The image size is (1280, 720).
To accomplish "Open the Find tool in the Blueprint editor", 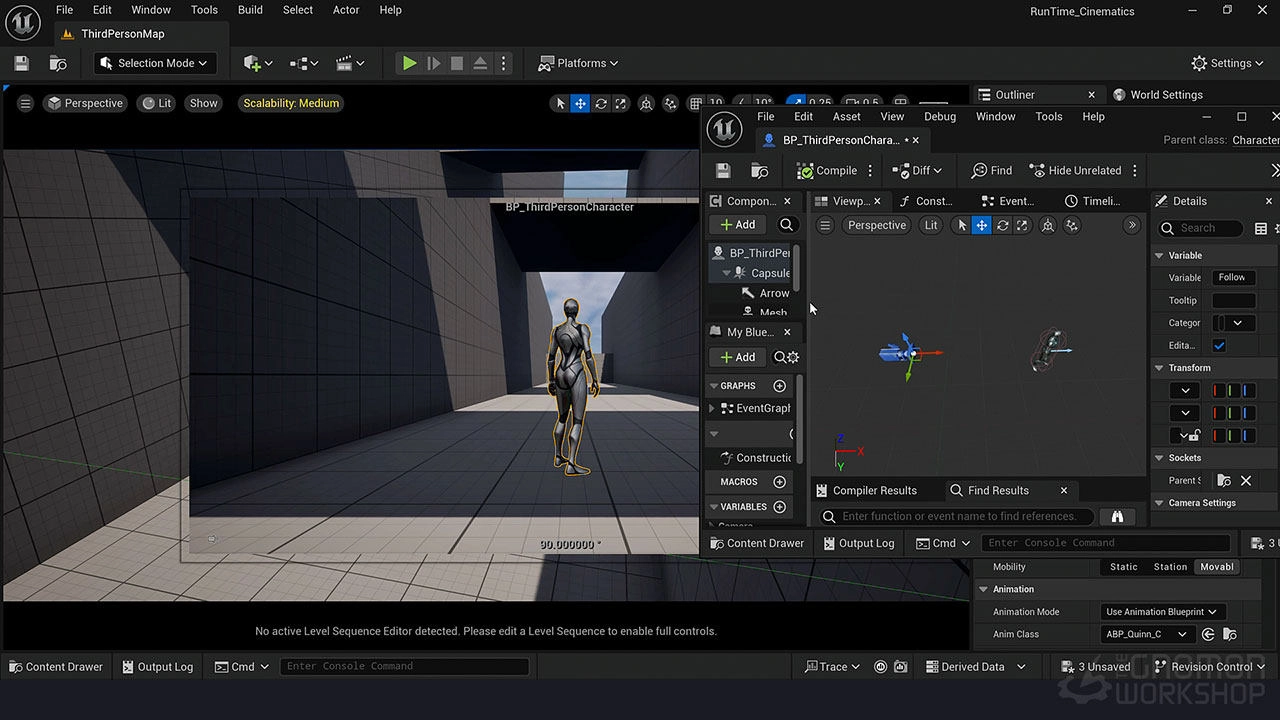I will [x=991, y=170].
